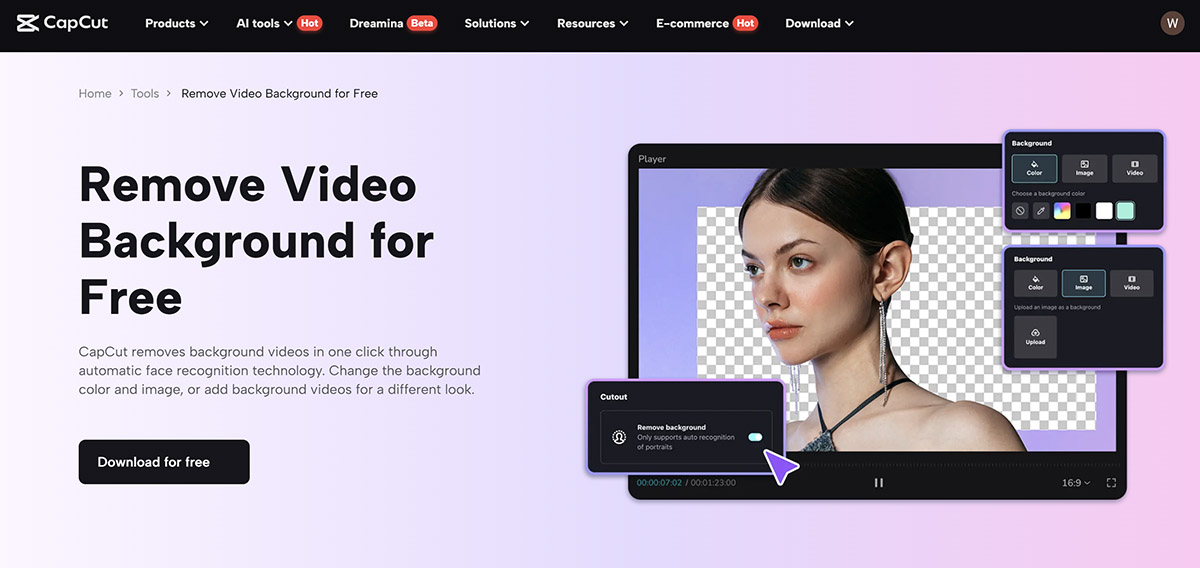Open the Dreamina Beta menu item
1200x568 pixels.
pos(393,23)
